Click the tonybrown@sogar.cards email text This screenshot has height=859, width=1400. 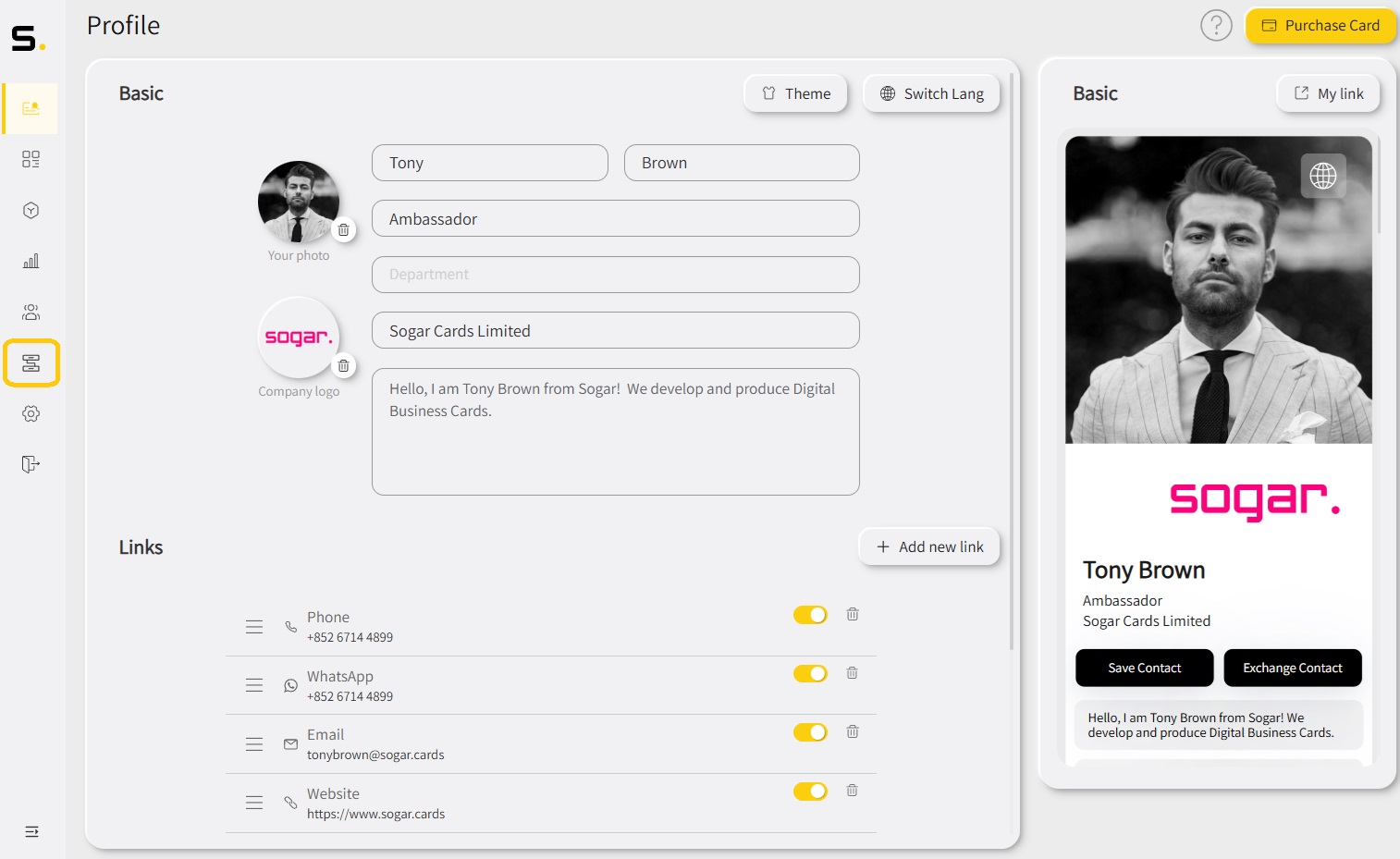pyautogui.click(x=375, y=755)
